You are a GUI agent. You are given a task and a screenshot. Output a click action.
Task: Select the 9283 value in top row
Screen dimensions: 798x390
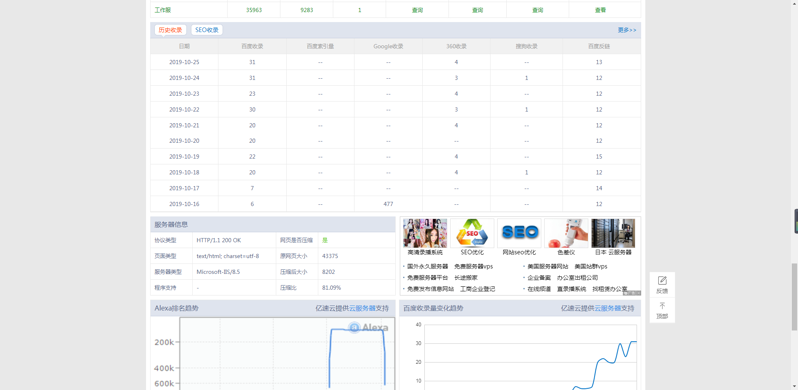tap(307, 10)
